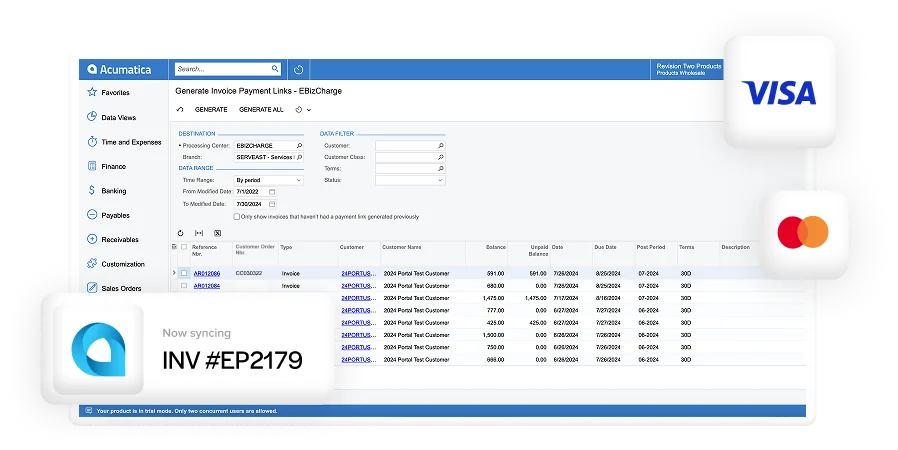Screen dimensions: 898x450
Task: Click the GENERATE button
Action: pyautogui.click(x=211, y=109)
